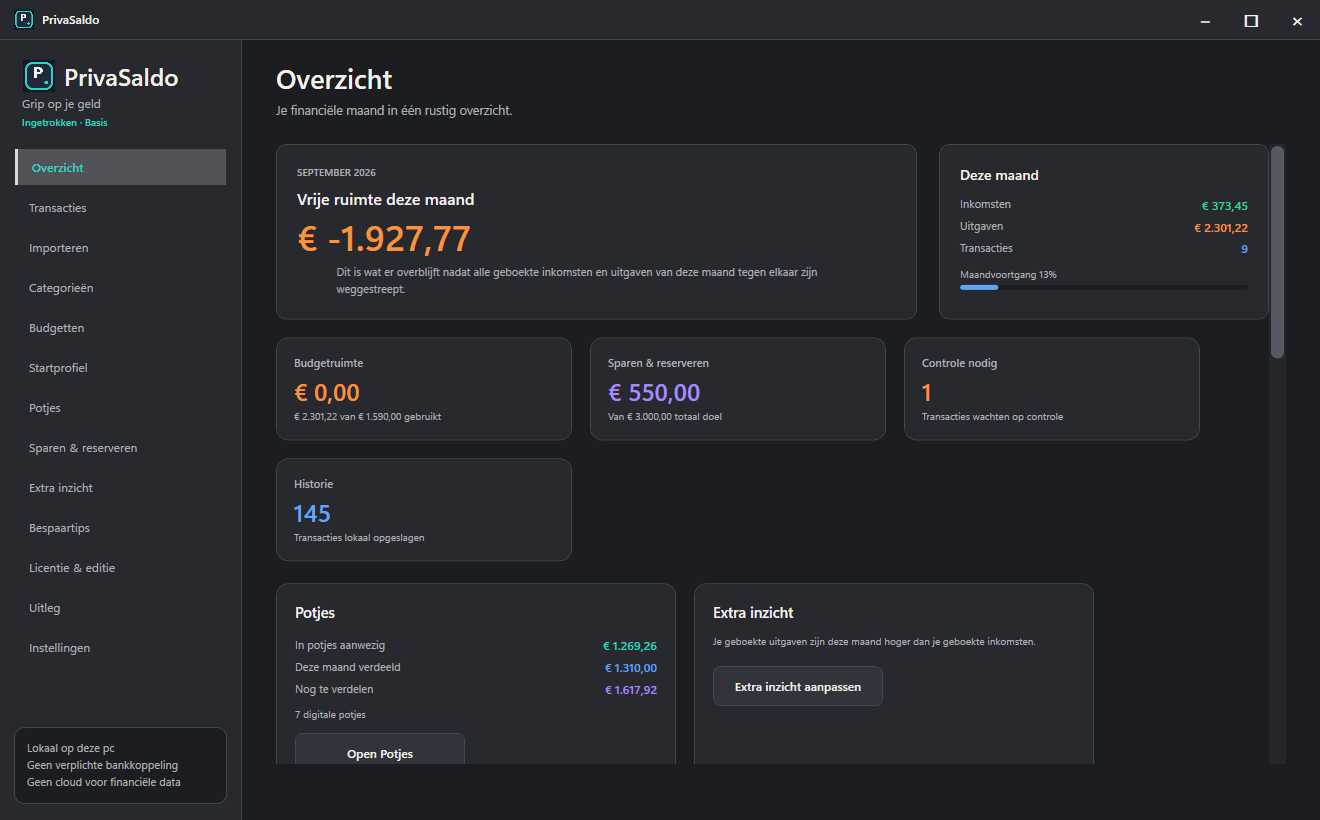Click the Uitgaven value € 2.301,22
Image resolution: width=1320 pixels, height=820 pixels.
(1221, 228)
